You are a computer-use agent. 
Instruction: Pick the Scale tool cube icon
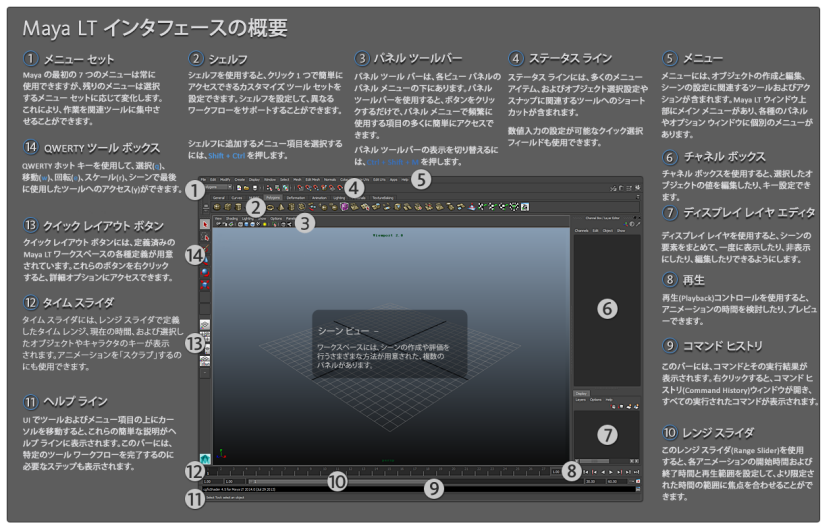[x=205, y=284]
